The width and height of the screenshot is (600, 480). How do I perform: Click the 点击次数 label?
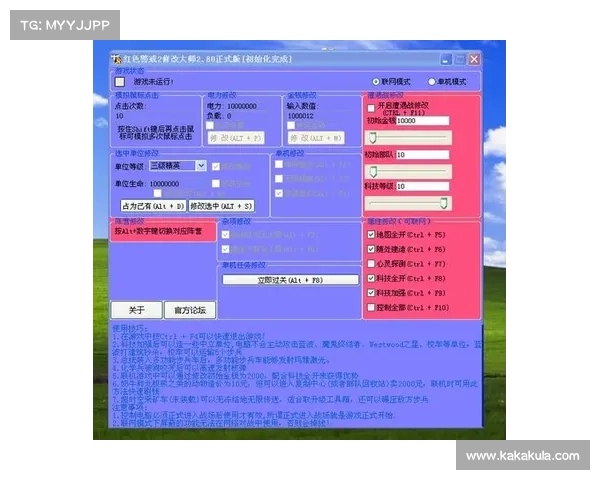[x=130, y=106]
